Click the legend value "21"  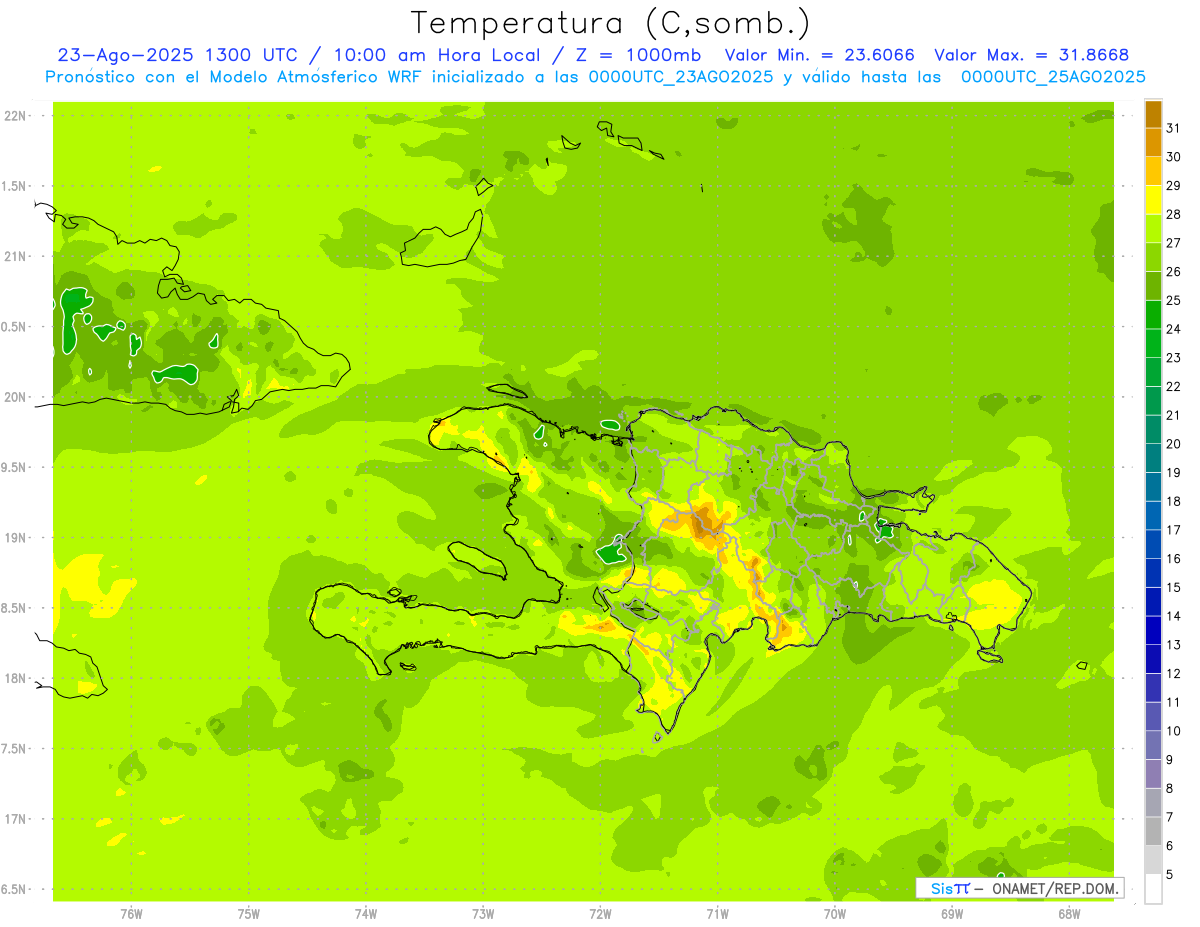click(1174, 415)
